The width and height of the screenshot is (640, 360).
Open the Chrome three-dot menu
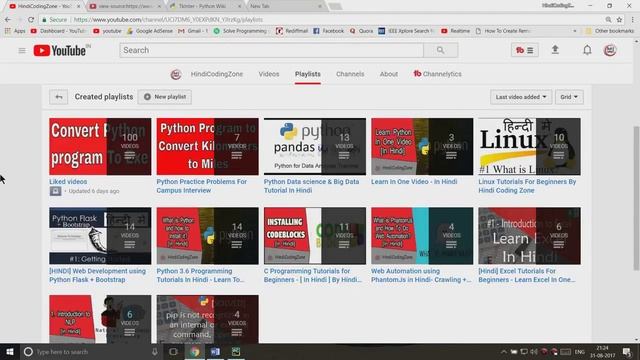click(632, 19)
